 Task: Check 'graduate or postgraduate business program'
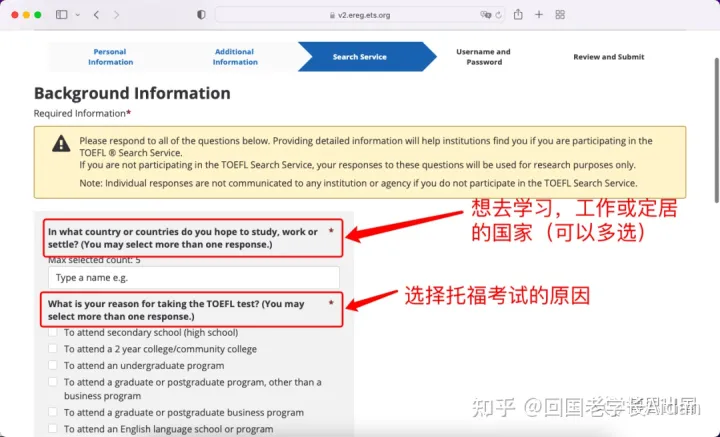coord(53,412)
